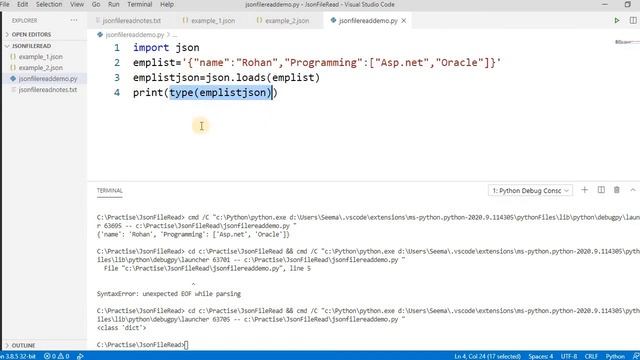The image size is (640, 360).
Task: Click the Python 3.8.5 32-bit interpreter status
Action: tap(18, 356)
